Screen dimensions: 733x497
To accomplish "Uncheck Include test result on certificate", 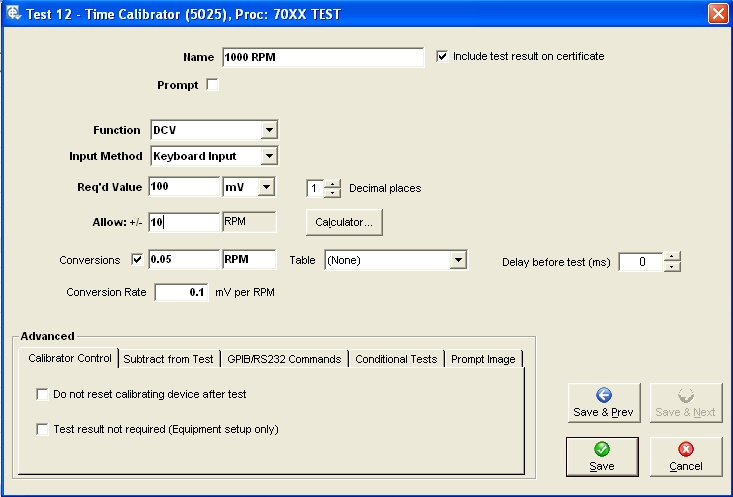I will click(x=443, y=57).
